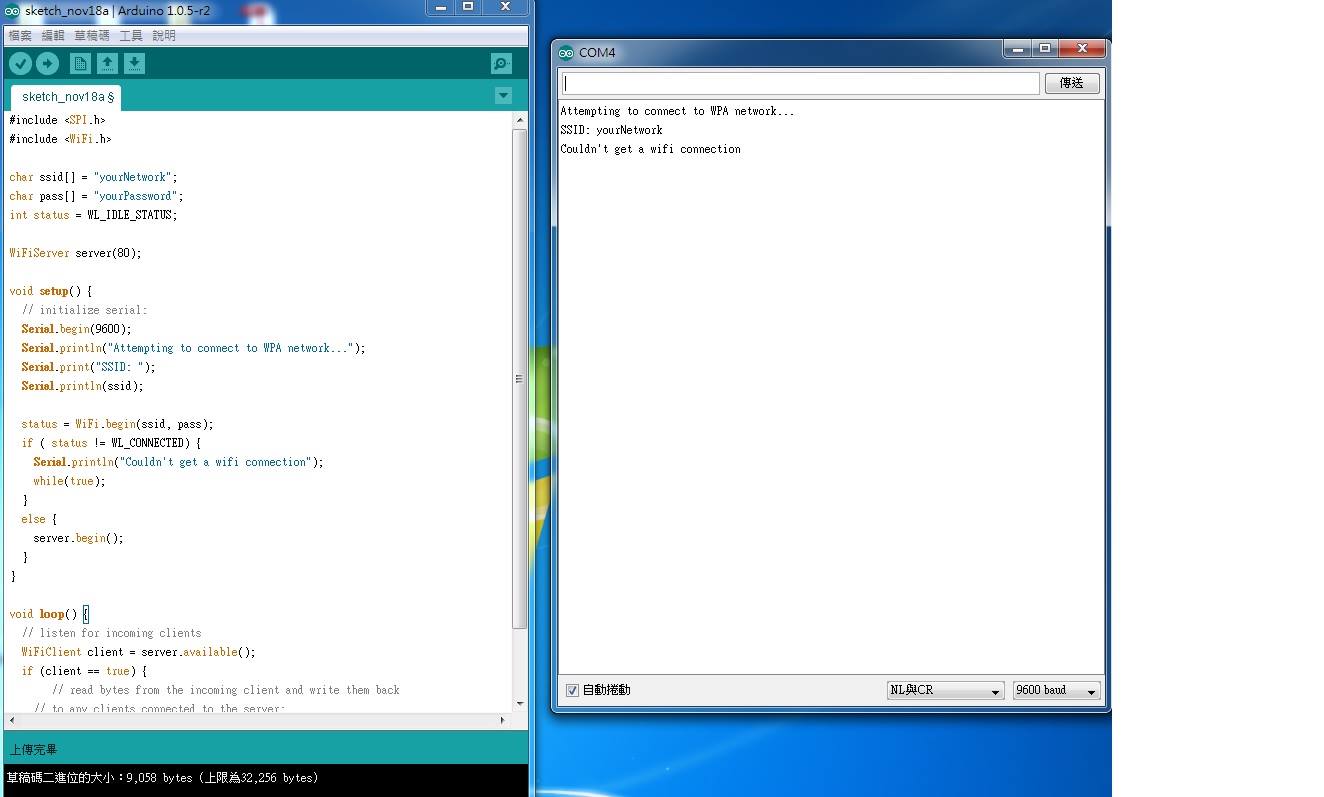Click the Save sketch icon

click(x=134, y=64)
